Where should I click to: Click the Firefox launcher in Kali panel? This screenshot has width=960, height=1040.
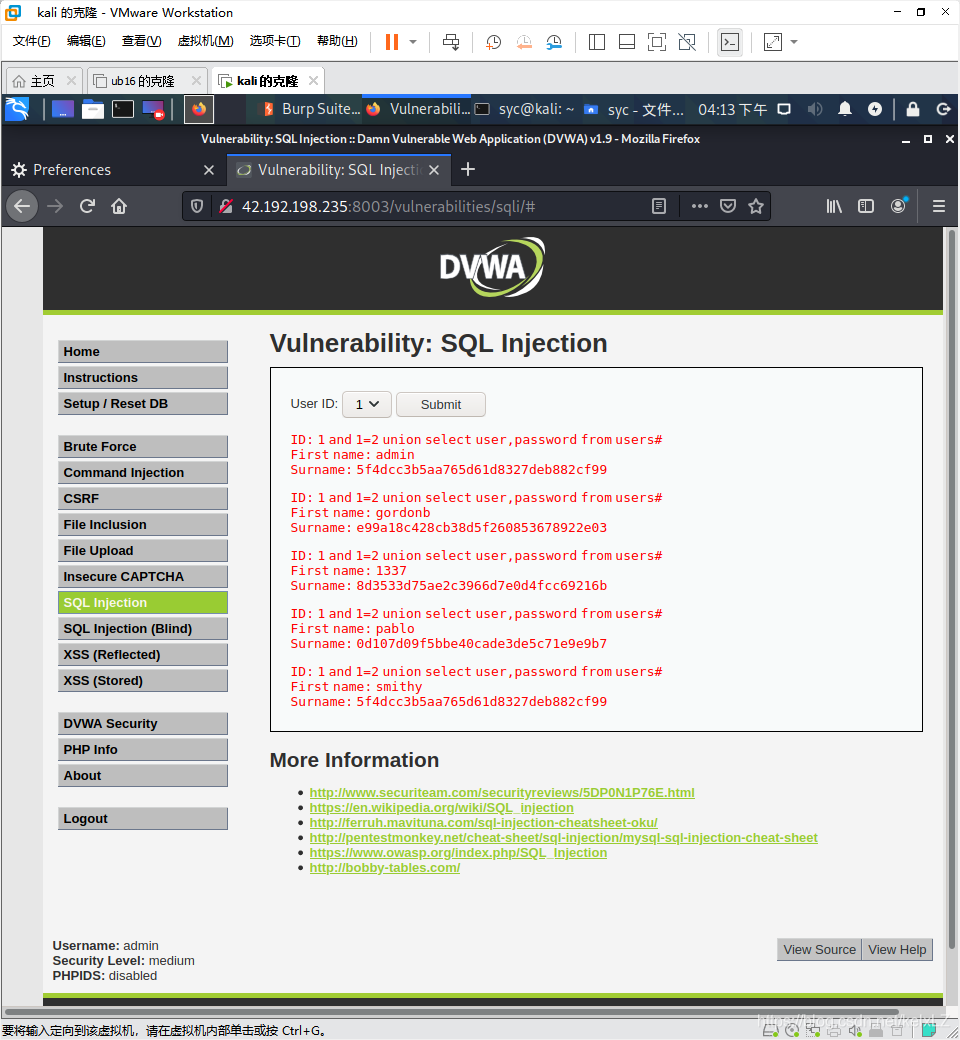tap(198, 109)
